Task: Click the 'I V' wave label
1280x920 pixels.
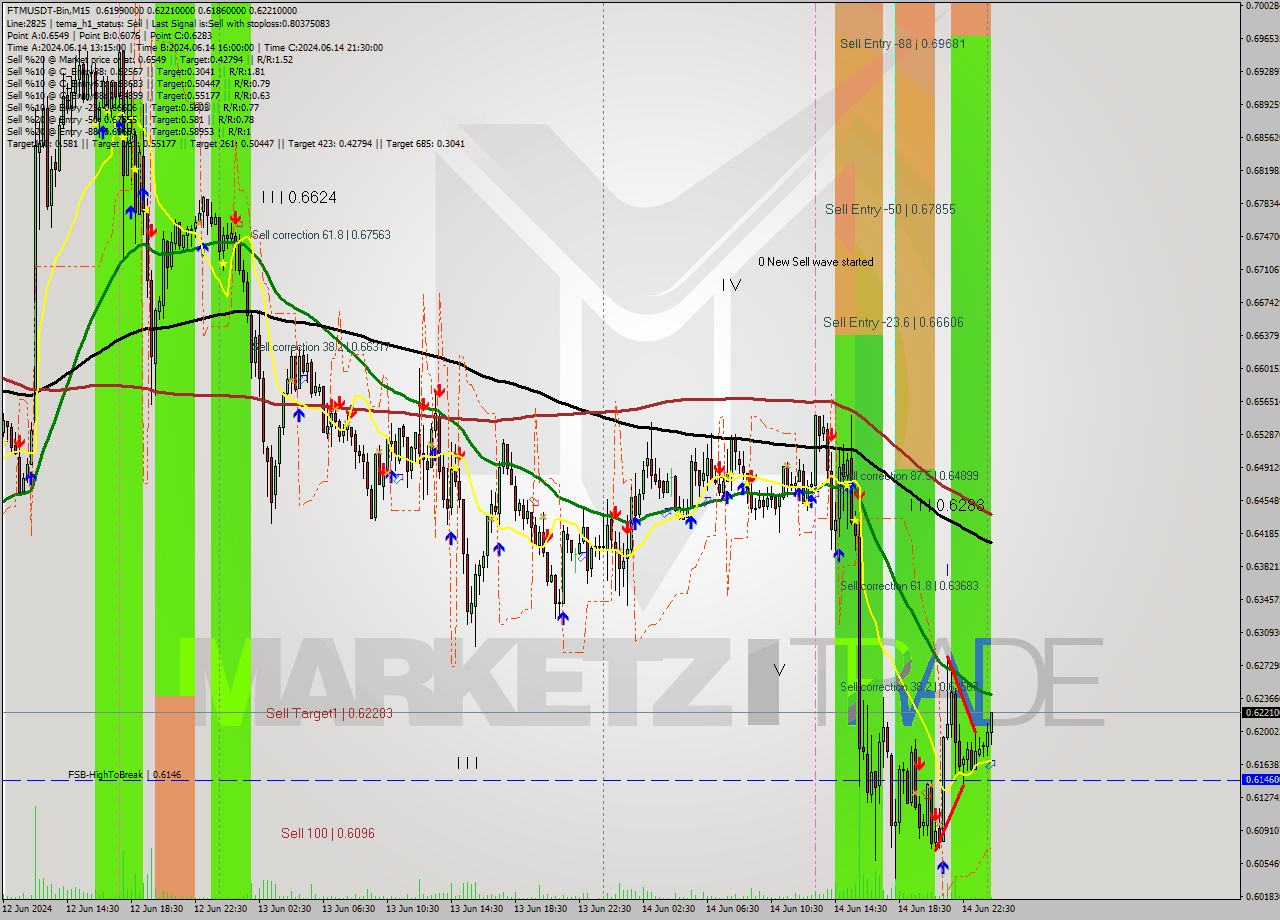Action: click(x=731, y=285)
